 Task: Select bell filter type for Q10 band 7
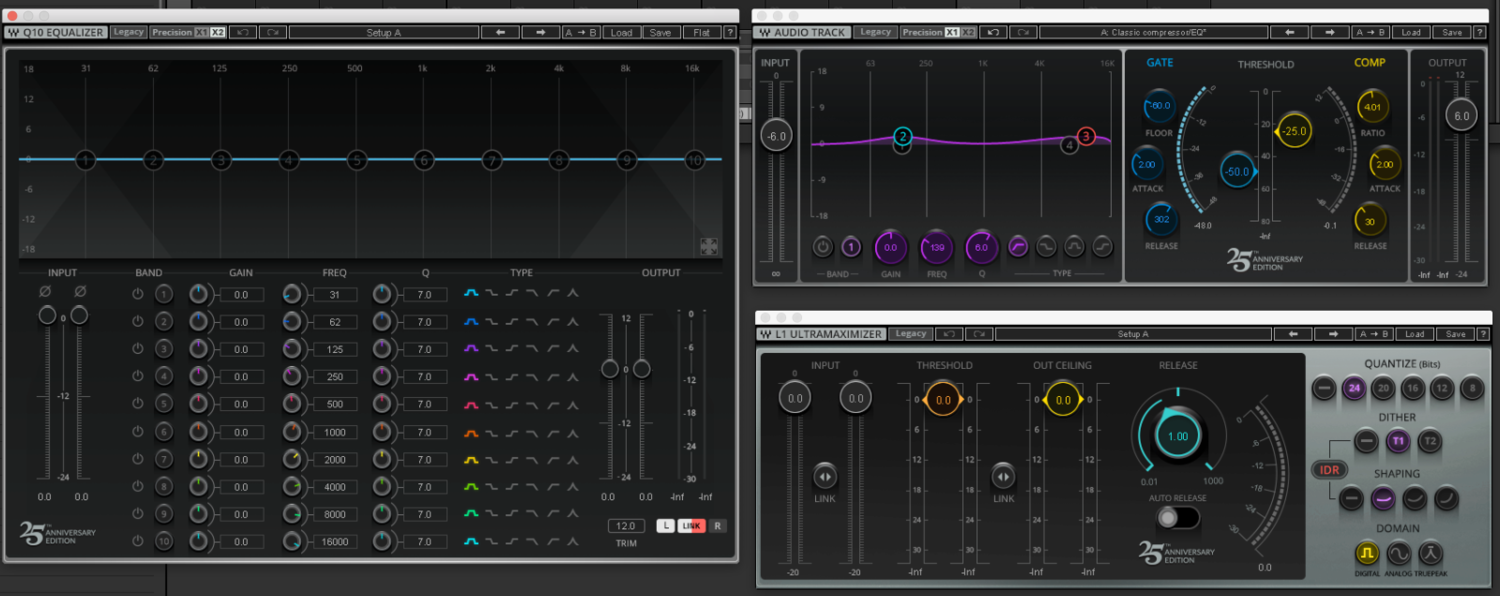(x=472, y=459)
